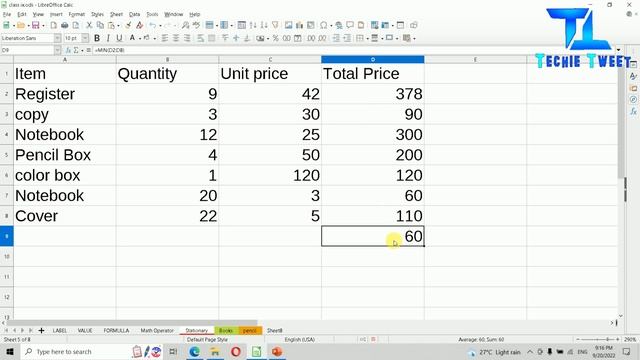
Task: Click inside the formula input line
Action: [x=353, y=50]
